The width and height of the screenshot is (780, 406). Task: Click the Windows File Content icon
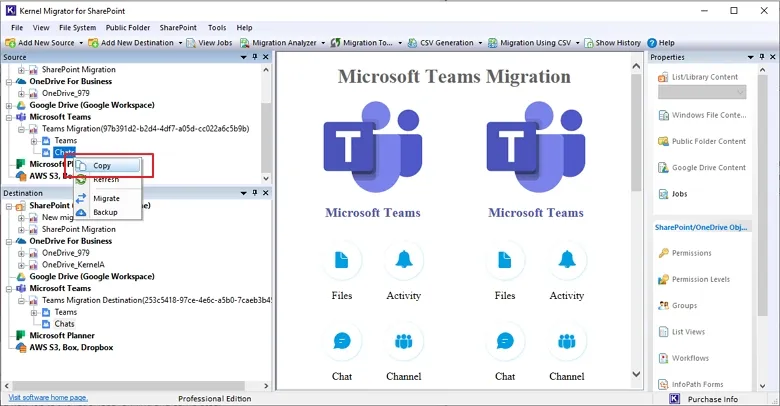click(663, 115)
